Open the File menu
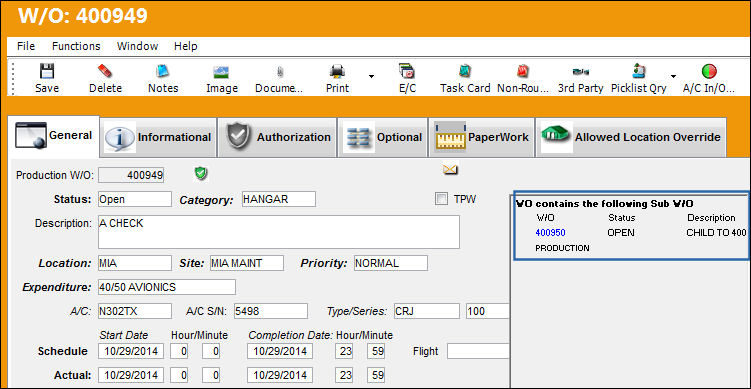 click(26, 46)
